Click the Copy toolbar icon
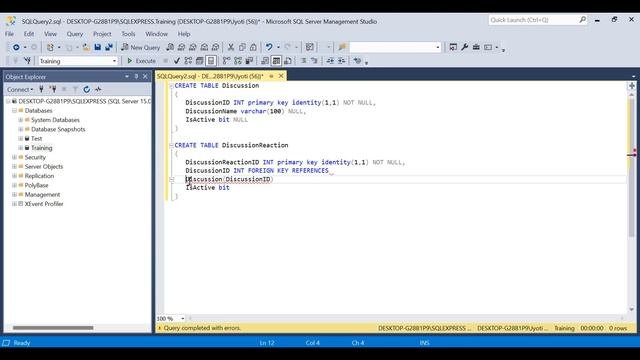640x360 pixels. tap(242, 47)
